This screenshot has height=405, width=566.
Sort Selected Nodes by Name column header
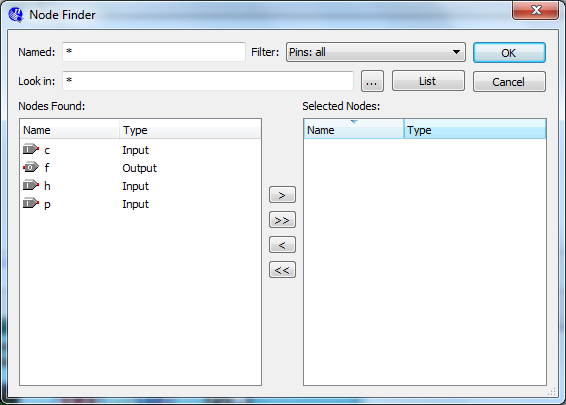pyautogui.click(x=354, y=129)
